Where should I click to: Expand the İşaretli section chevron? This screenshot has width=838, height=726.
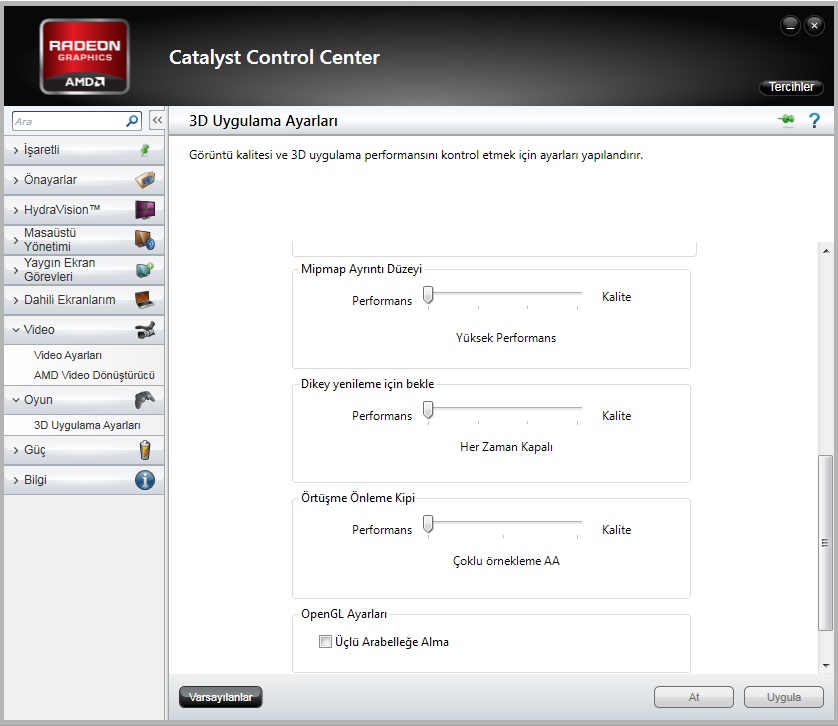point(15,150)
